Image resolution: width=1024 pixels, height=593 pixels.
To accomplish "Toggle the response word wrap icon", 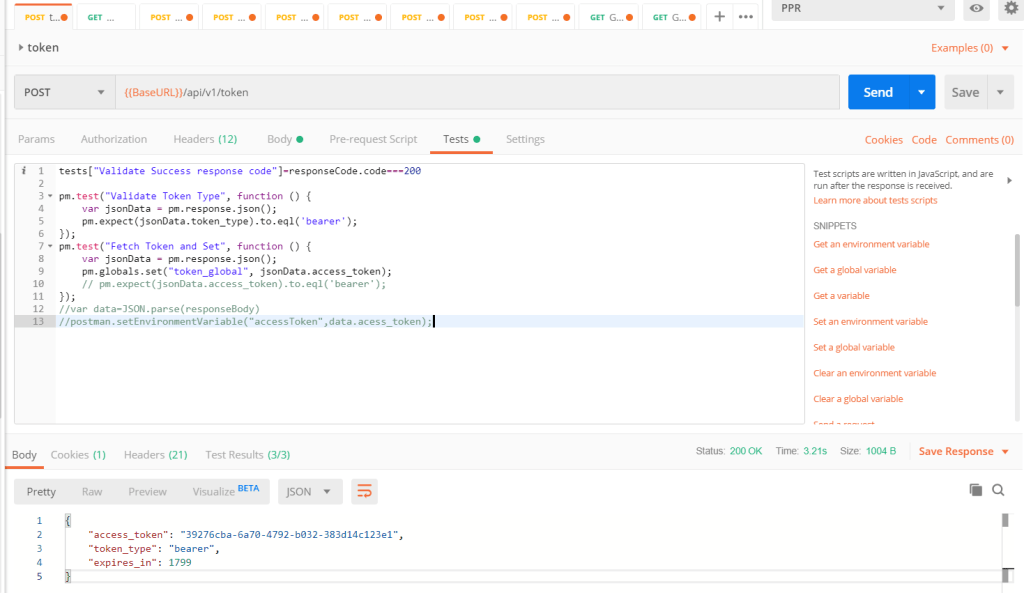I will (365, 491).
